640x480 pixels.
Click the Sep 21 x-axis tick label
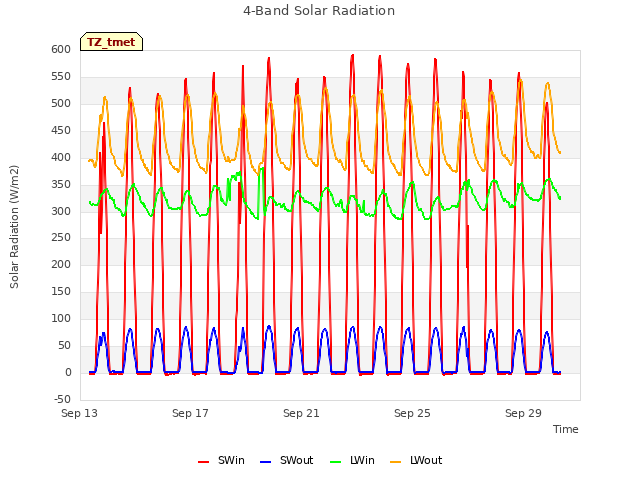coord(301,413)
